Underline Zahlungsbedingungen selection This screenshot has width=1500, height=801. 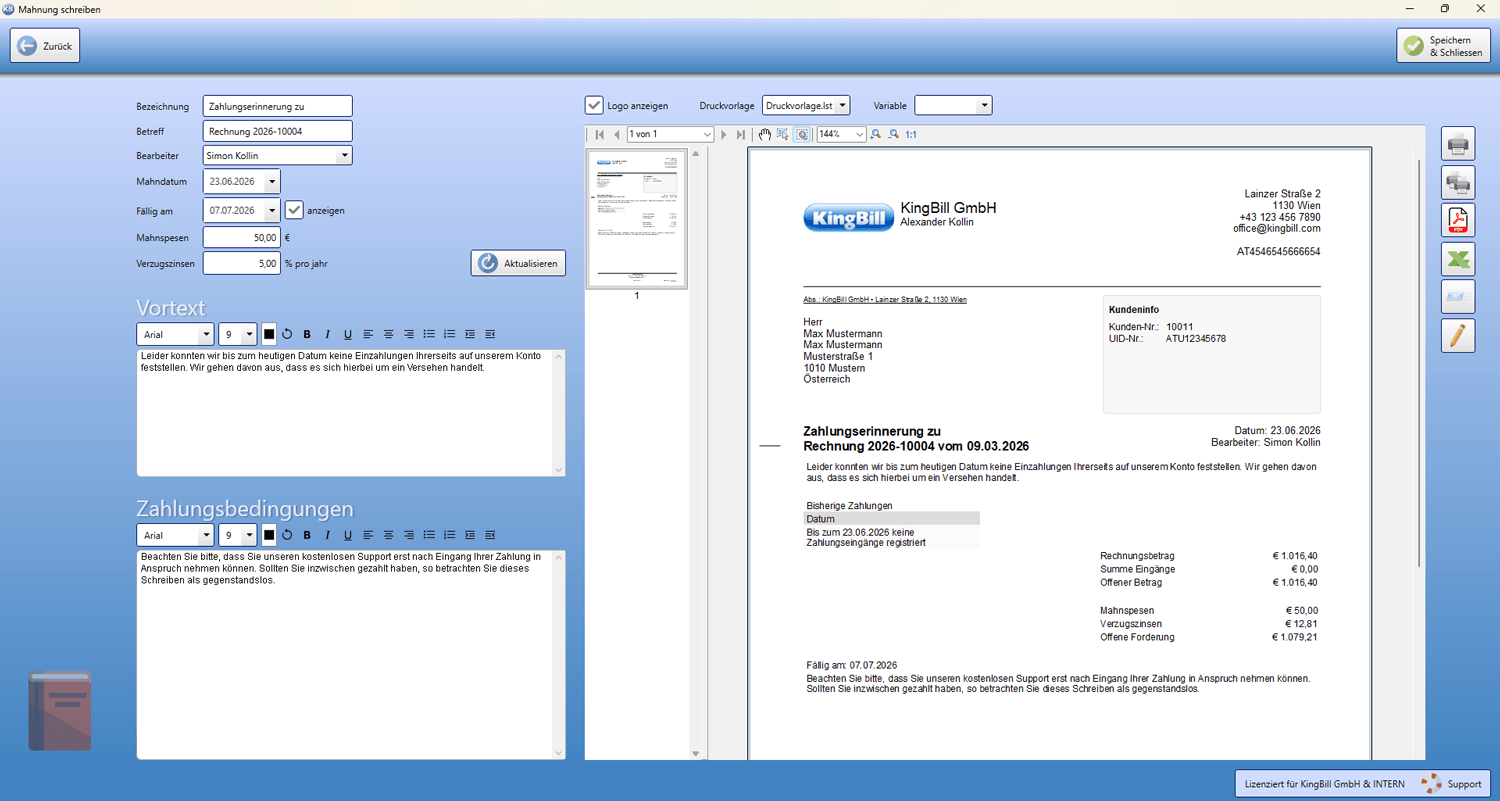point(348,536)
